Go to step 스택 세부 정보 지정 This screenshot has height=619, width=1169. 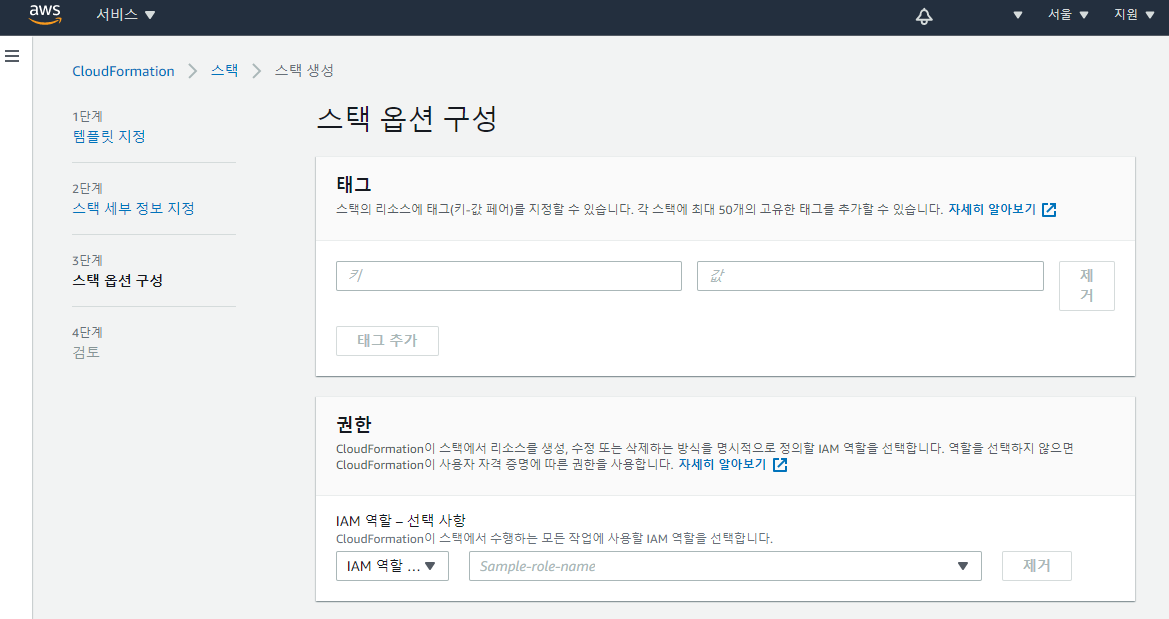click(x=133, y=208)
